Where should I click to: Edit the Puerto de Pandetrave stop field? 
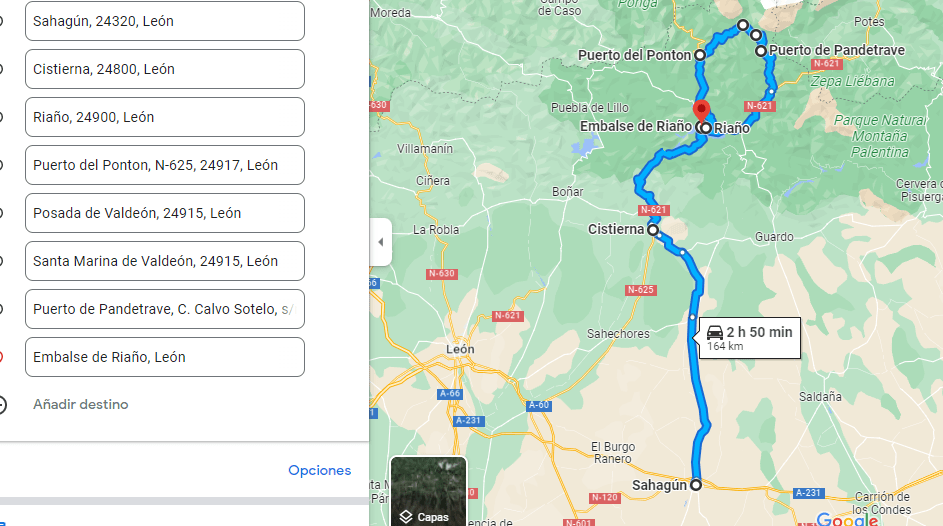165,309
